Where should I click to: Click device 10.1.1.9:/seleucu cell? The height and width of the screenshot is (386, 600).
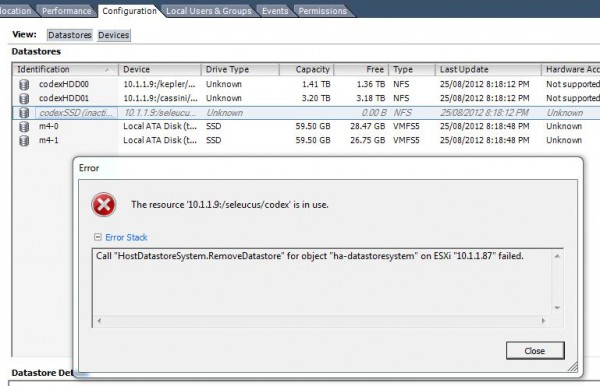[160, 113]
